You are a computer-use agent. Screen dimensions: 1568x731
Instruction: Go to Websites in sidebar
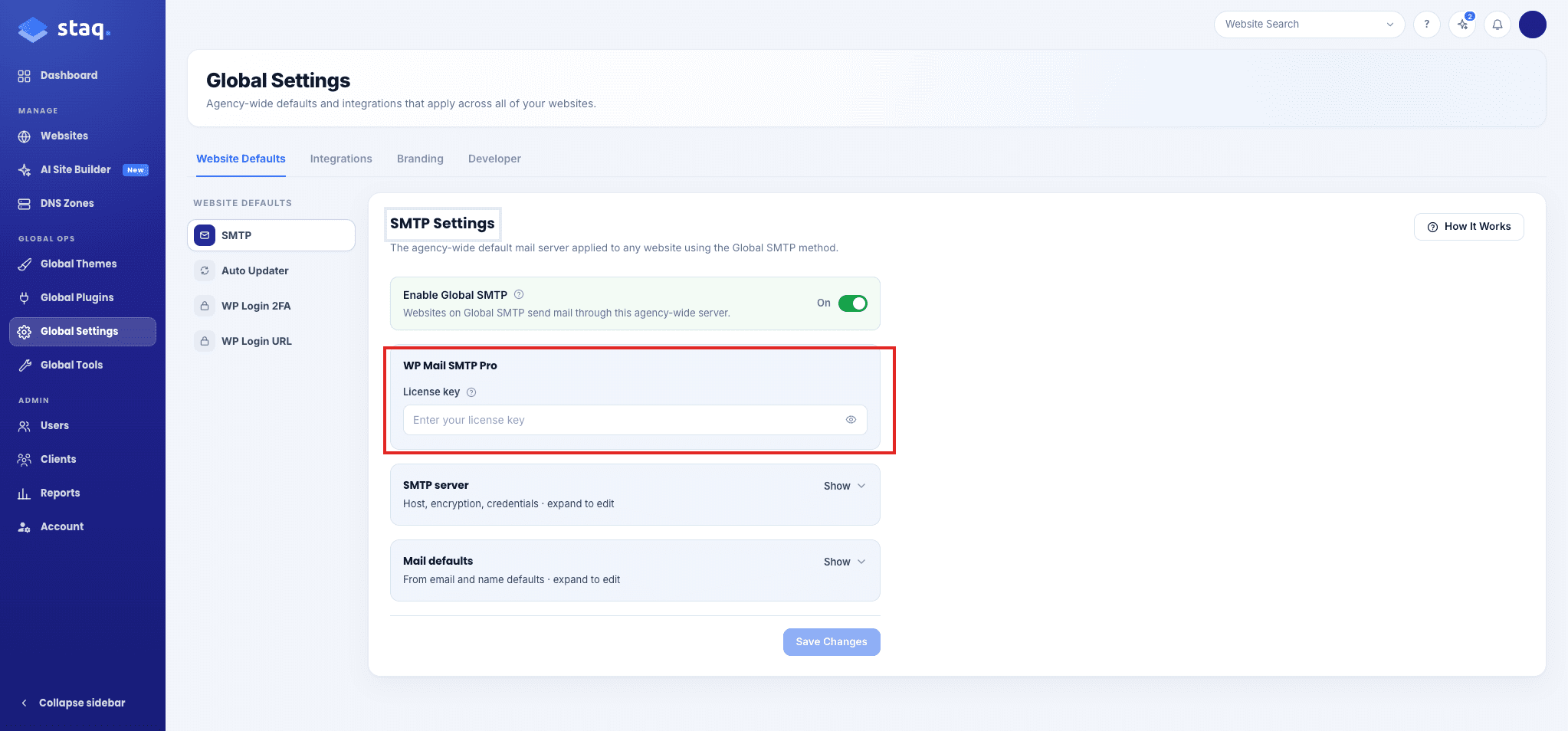(83, 136)
